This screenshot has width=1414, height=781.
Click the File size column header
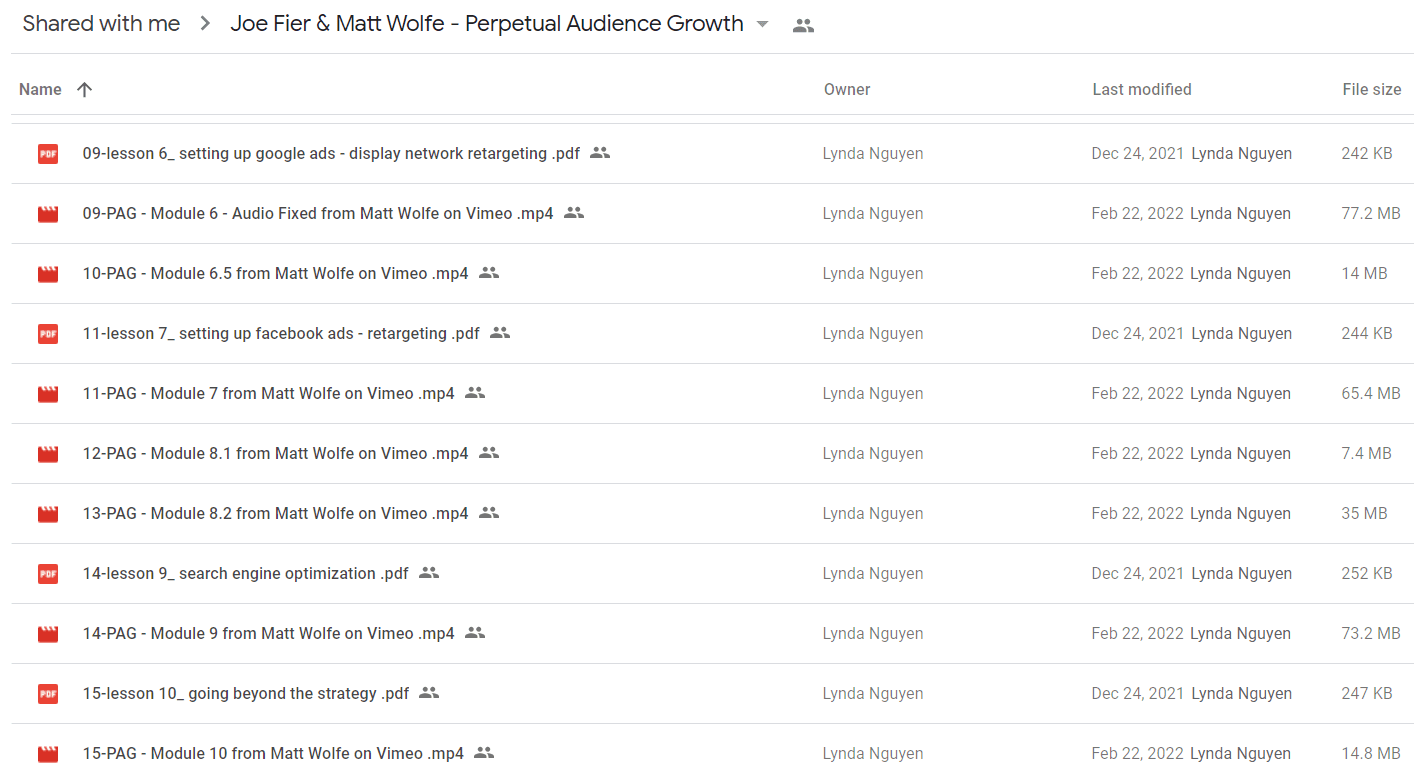pyautogui.click(x=1372, y=90)
